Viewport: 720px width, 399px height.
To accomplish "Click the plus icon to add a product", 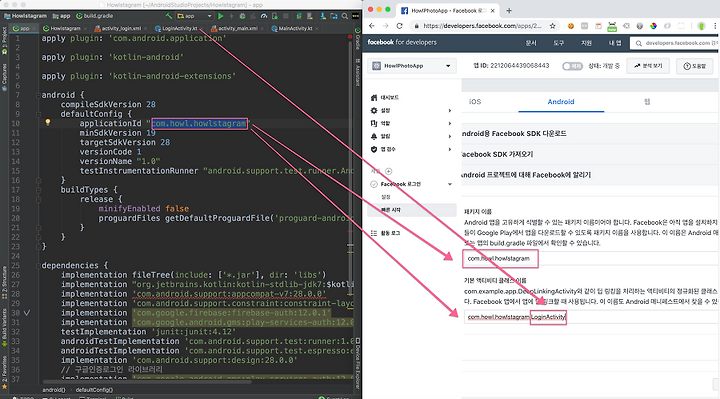I will 388,171.
